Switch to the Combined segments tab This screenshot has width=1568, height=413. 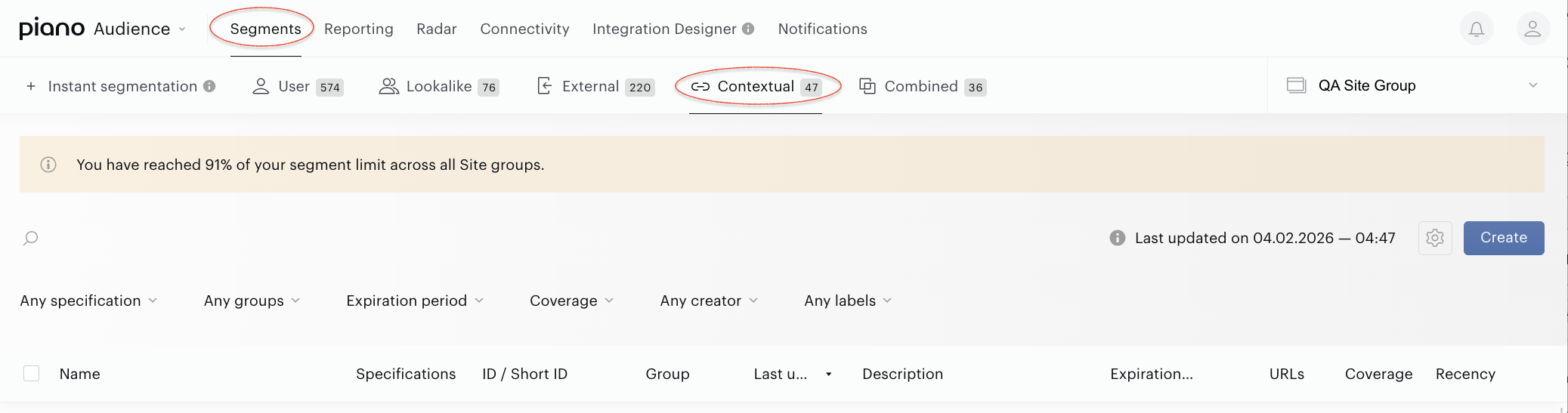pos(923,86)
